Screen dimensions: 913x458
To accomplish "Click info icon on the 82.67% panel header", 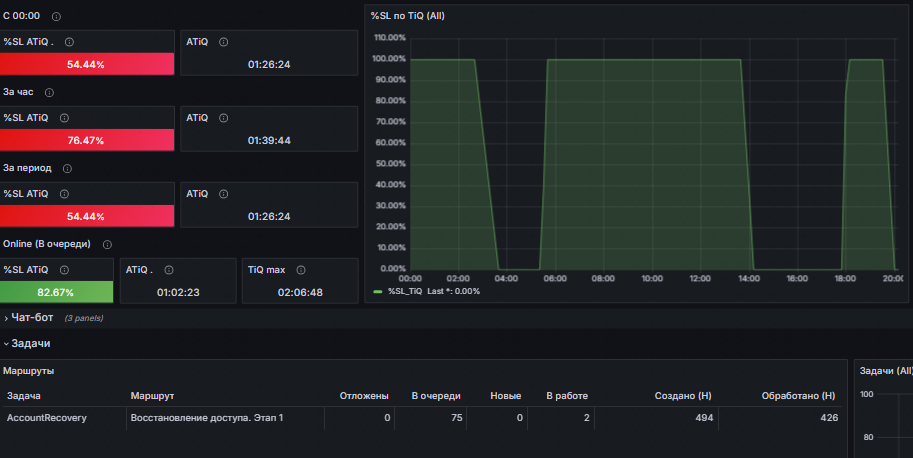I will pyautogui.click(x=66, y=270).
